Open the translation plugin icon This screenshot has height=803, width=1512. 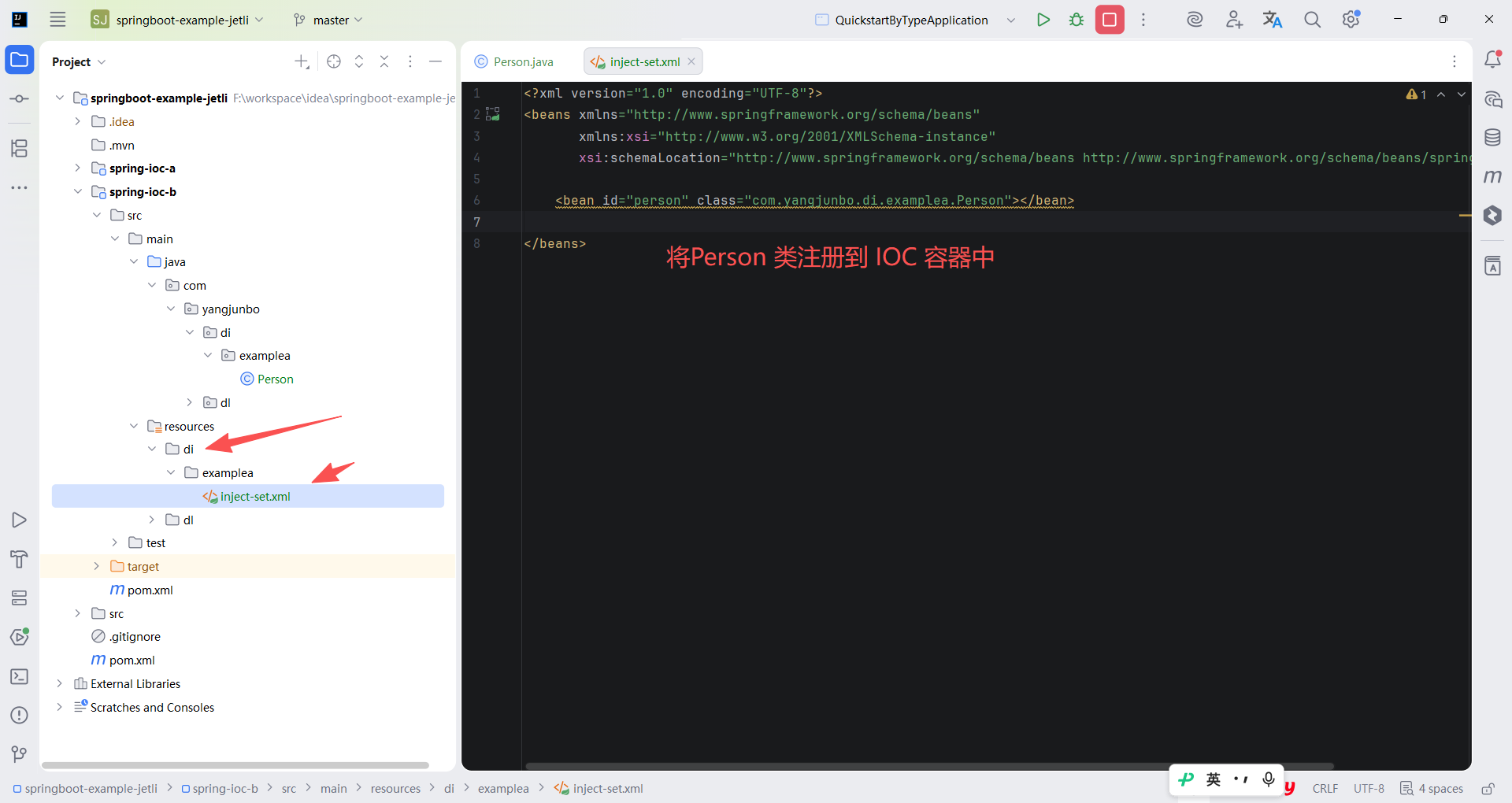1273,20
